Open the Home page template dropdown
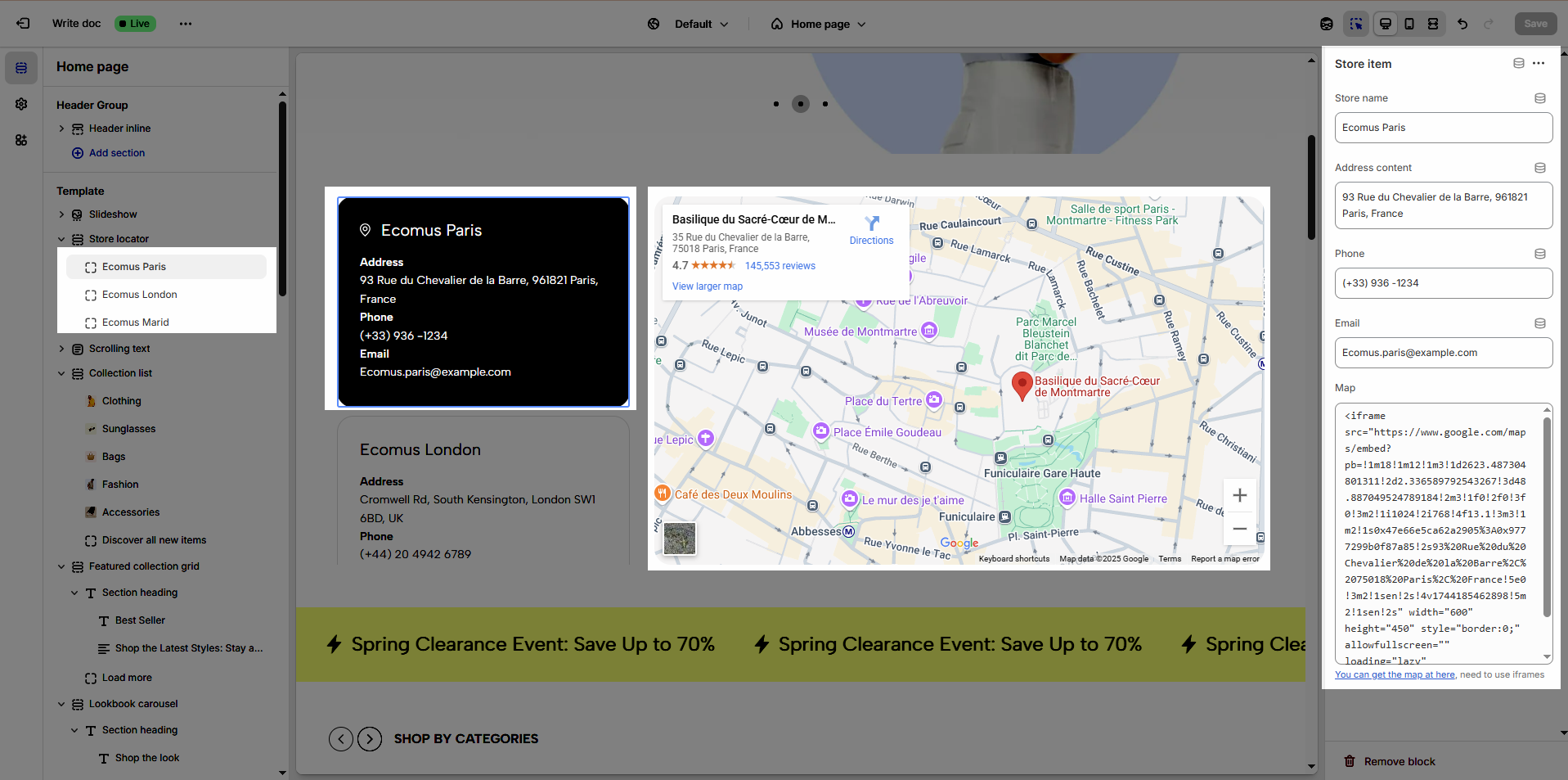The width and height of the screenshot is (1568, 780). coord(818,24)
